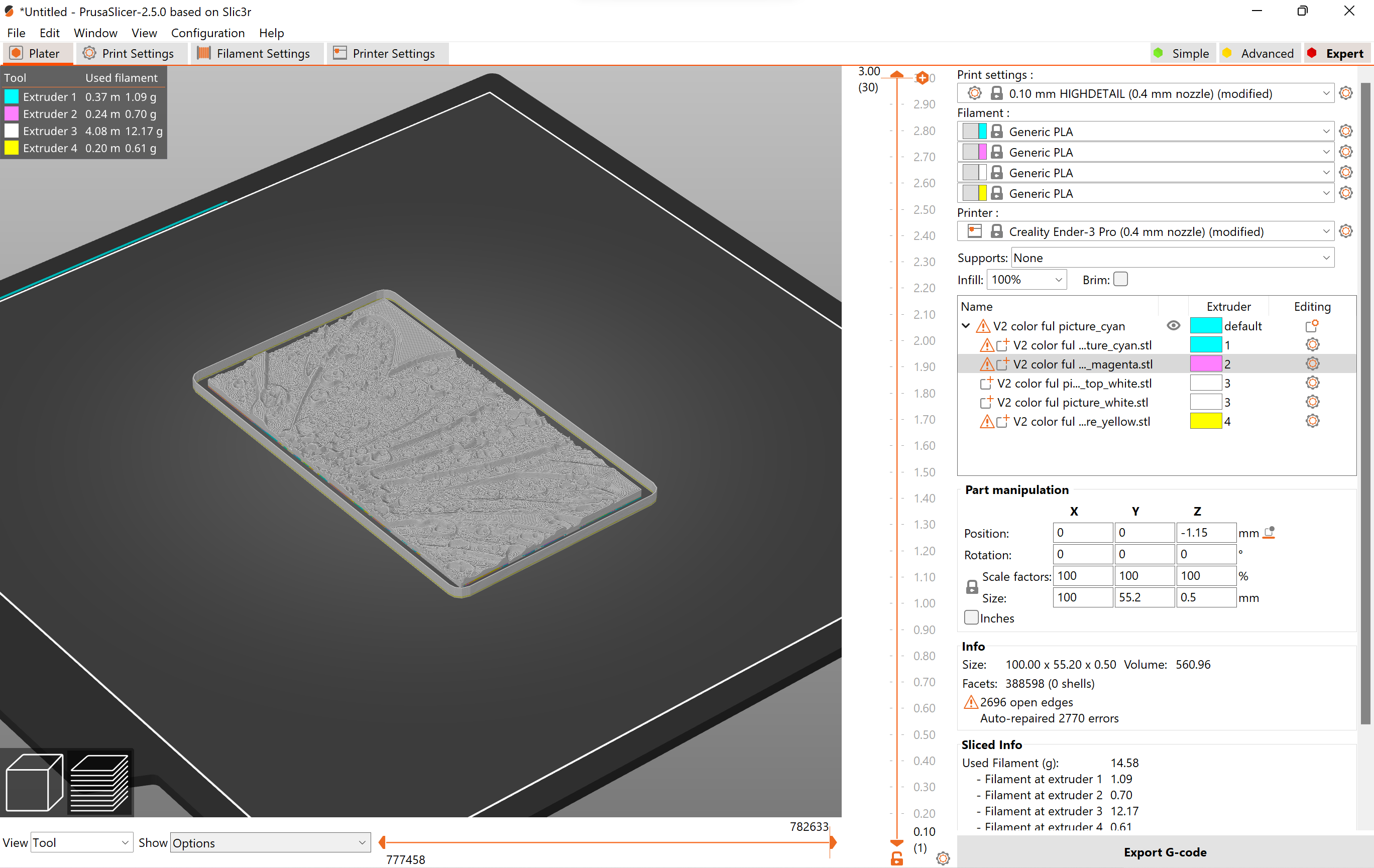
Task: Enable the Brim checkbox
Action: [x=1120, y=279]
